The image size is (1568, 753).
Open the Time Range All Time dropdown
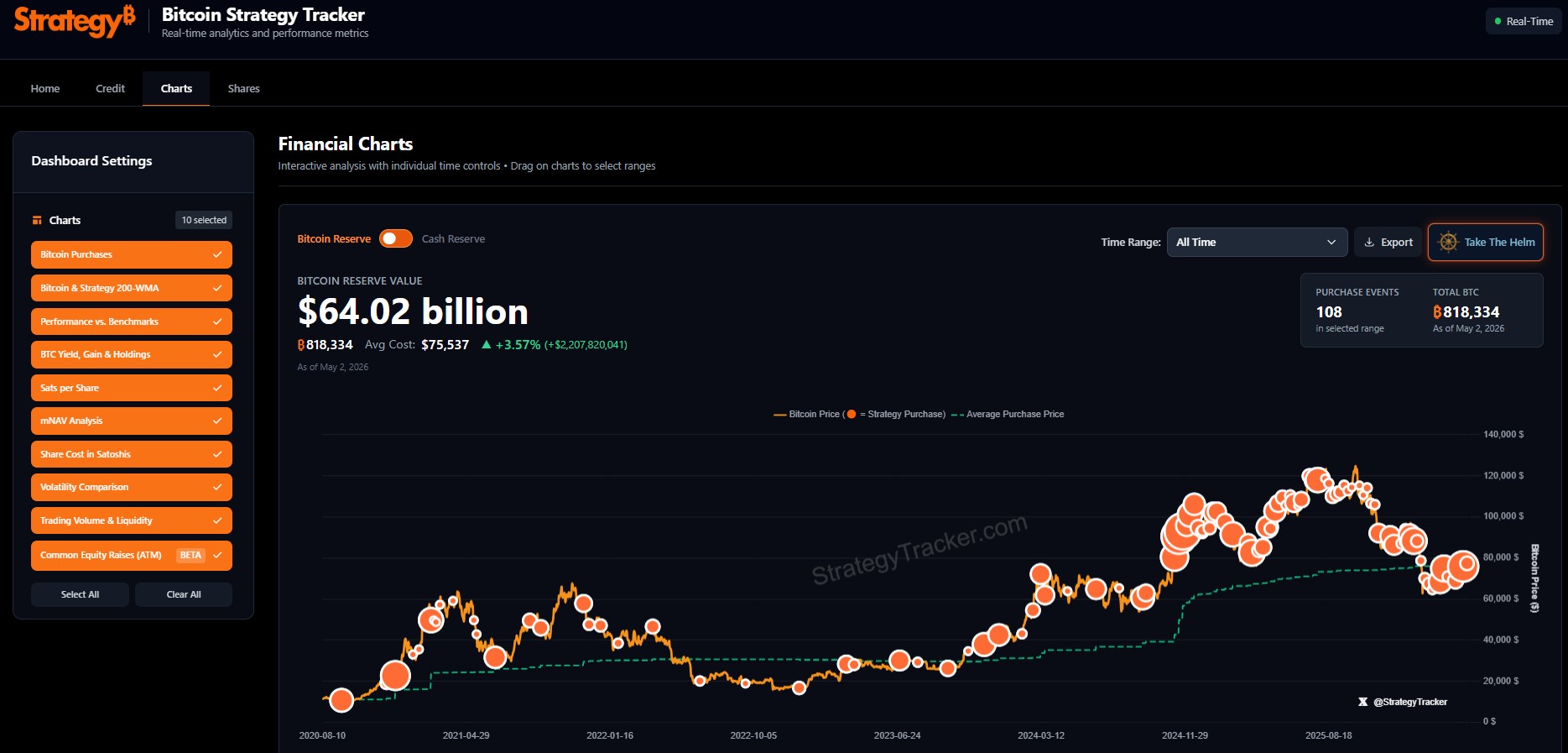(1257, 243)
